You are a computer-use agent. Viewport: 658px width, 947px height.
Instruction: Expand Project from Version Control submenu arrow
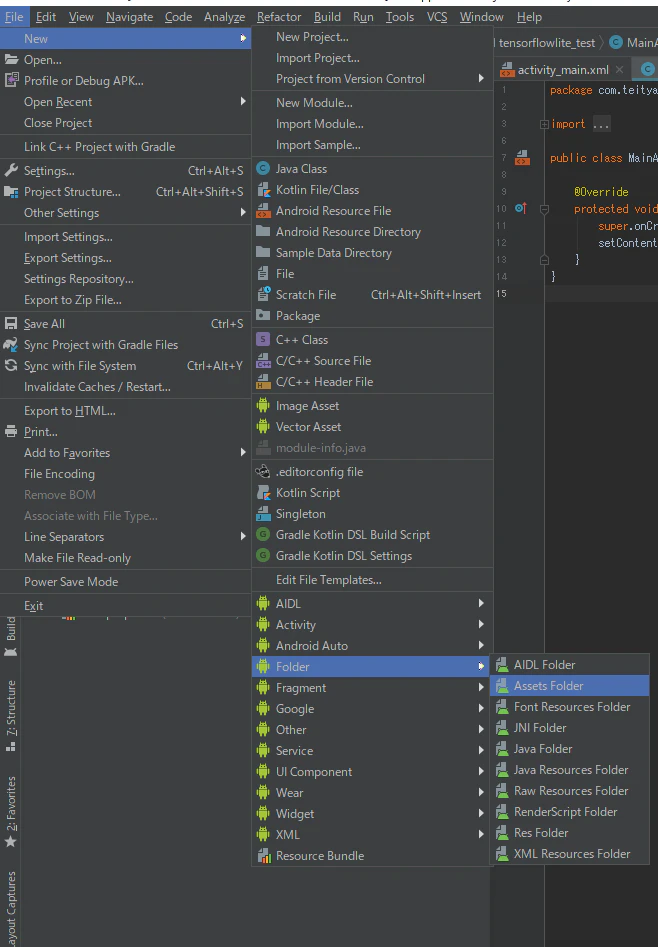click(481, 79)
